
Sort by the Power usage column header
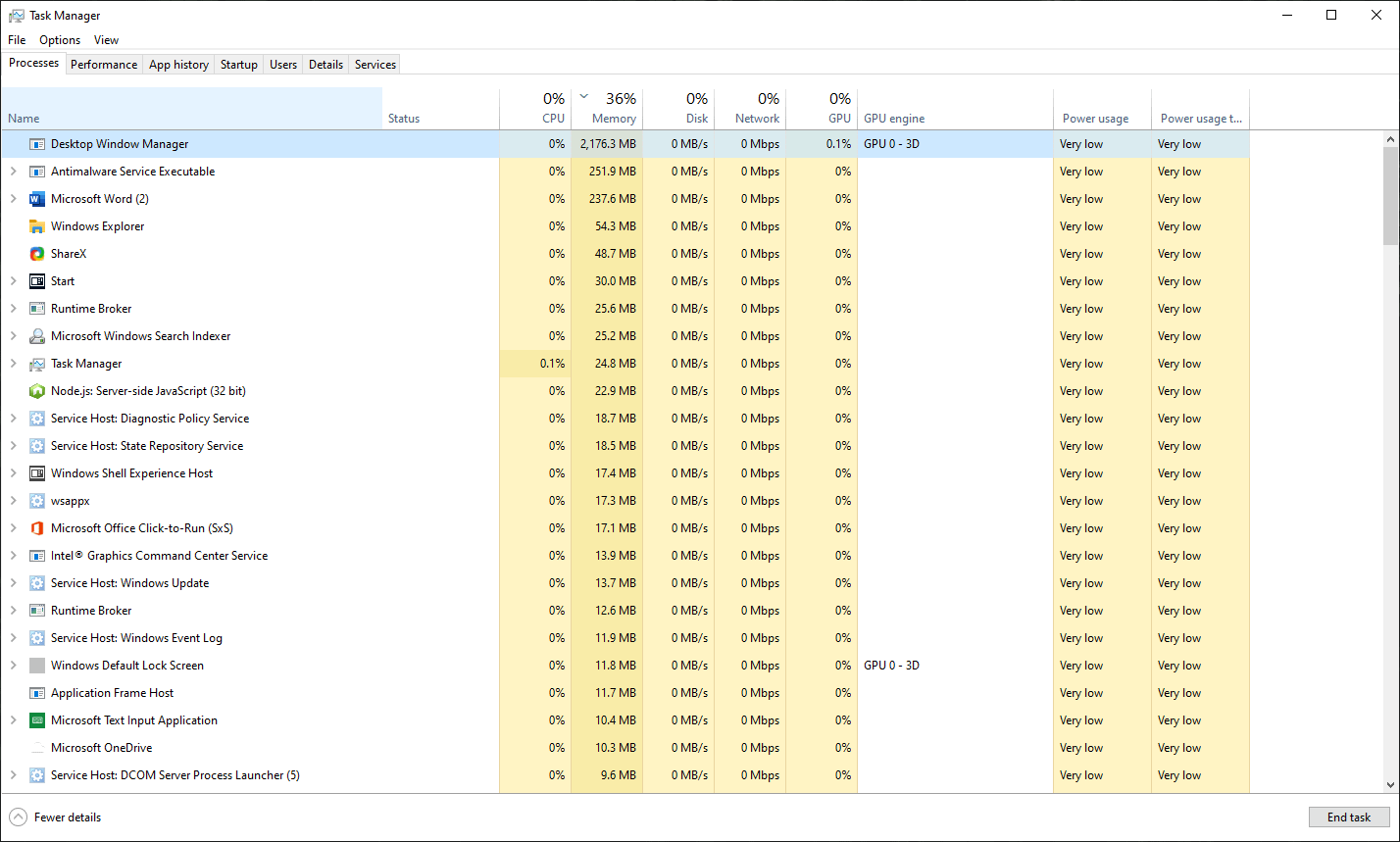pyautogui.click(x=1103, y=108)
